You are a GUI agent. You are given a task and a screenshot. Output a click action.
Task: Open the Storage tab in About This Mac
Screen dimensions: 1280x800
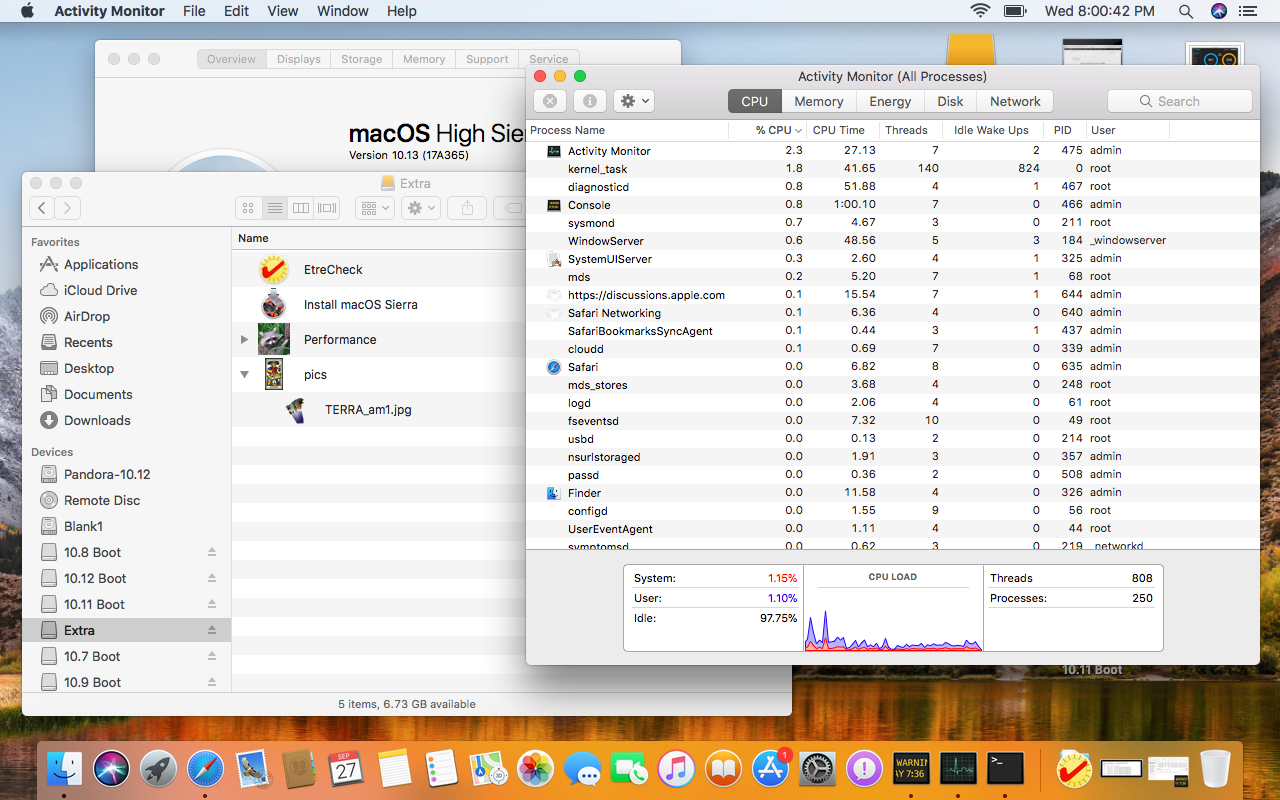(x=361, y=59)
